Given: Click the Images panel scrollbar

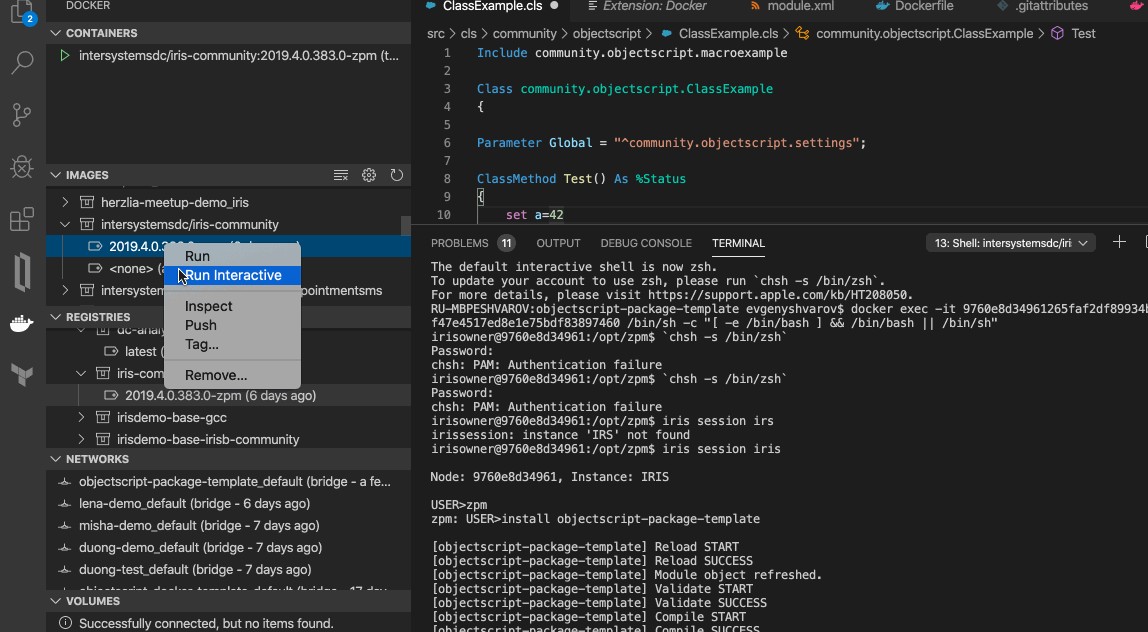Looking at the screenshot, I should [x=405, y=226].
